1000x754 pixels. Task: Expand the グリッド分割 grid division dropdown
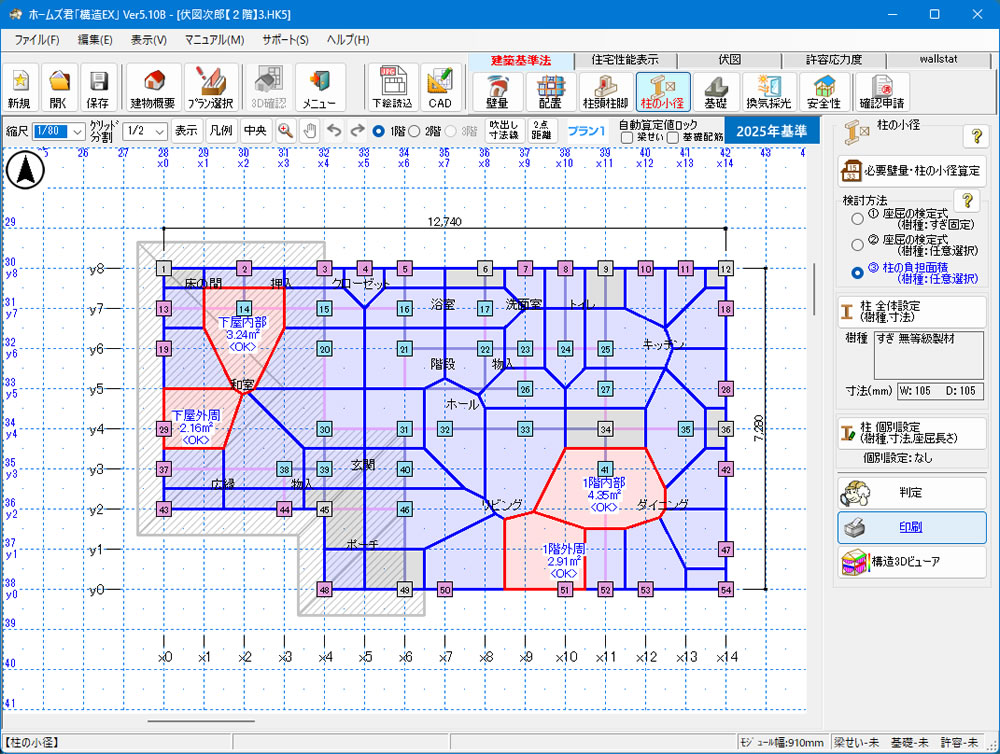[x=156, y=131]
